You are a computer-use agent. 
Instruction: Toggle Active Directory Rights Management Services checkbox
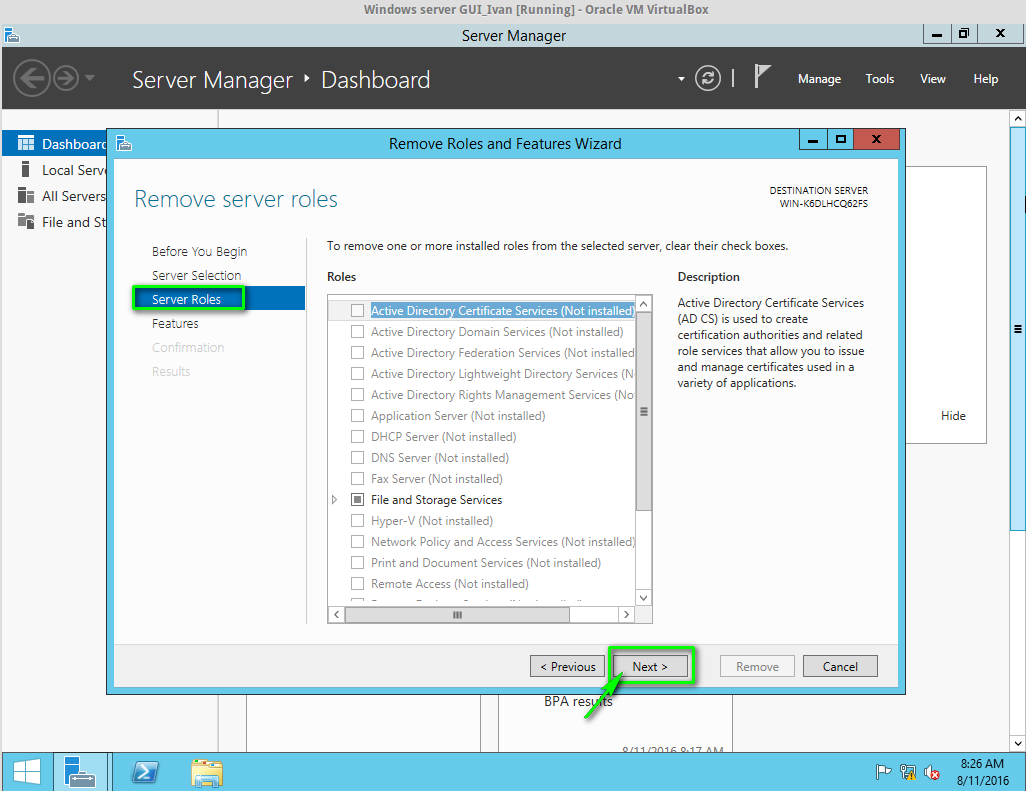point(357,395)
